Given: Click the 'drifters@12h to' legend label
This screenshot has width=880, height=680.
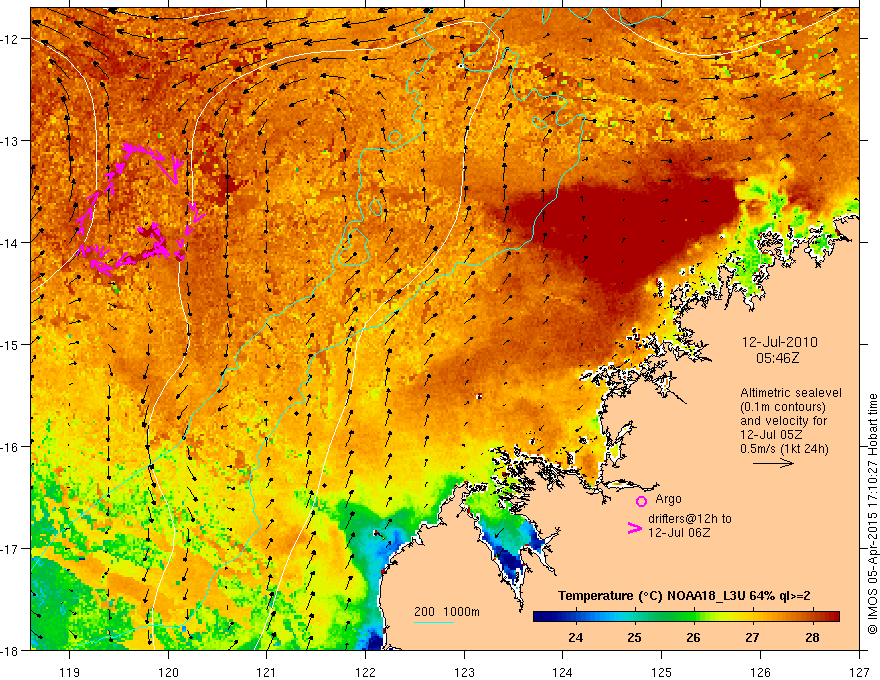Looking at the screenshot, I should click(690, 519).
